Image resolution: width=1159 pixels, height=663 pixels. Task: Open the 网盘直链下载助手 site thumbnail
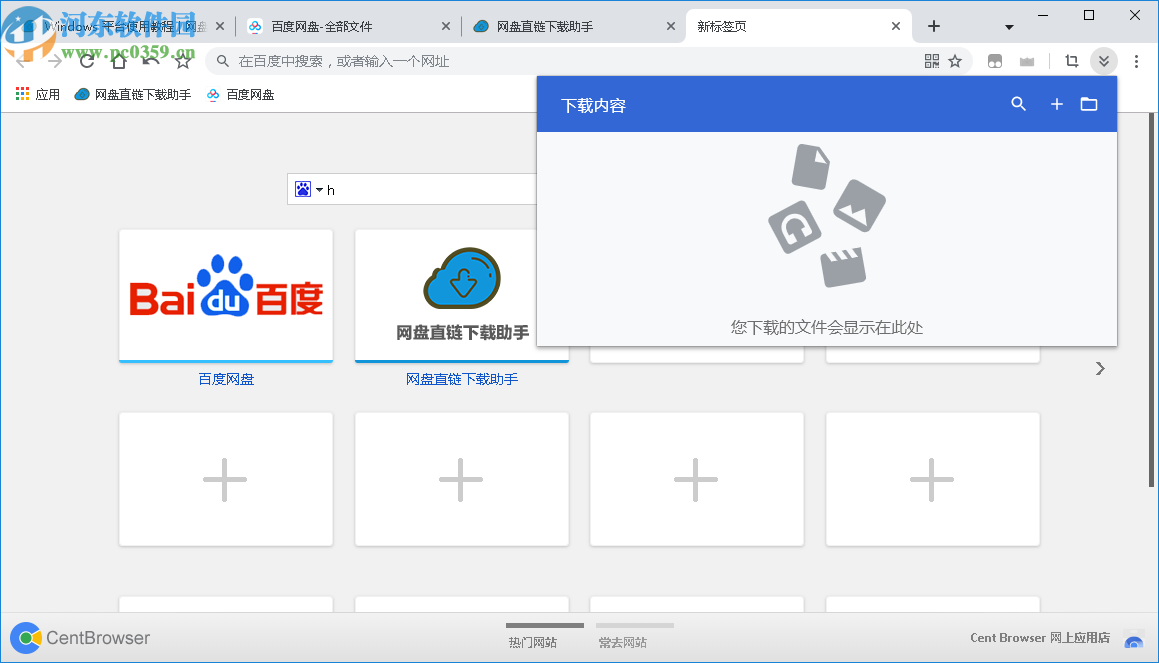pos(461,295)
